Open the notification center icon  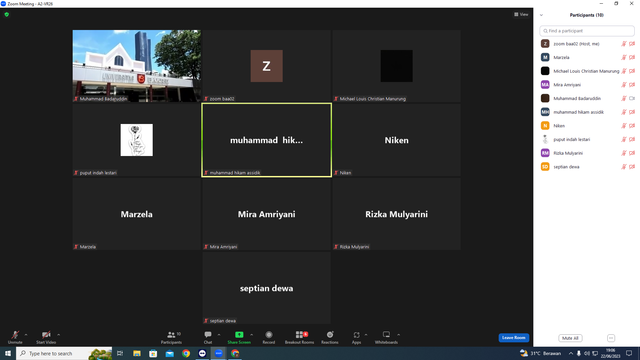coord(629,353)
